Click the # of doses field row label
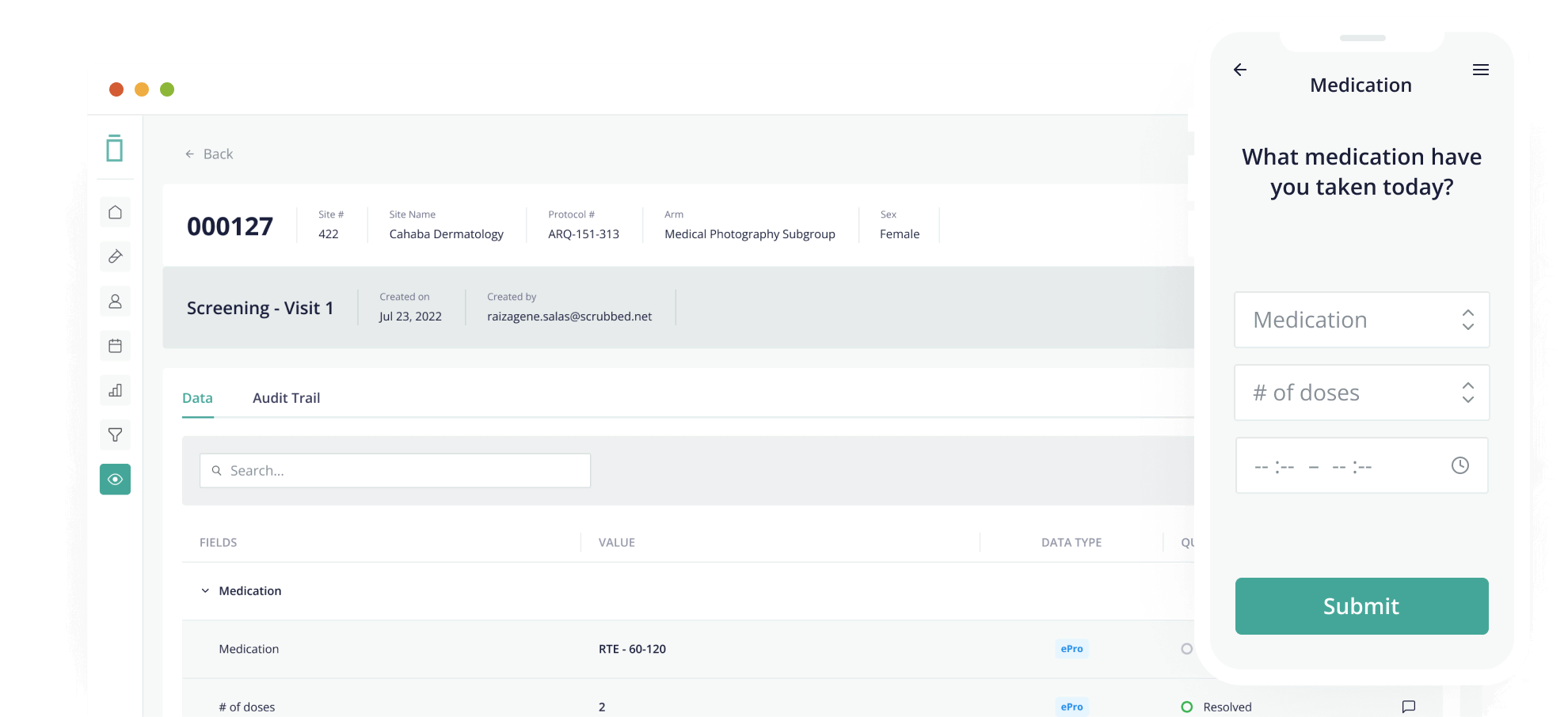 click(x=247, y=707)
